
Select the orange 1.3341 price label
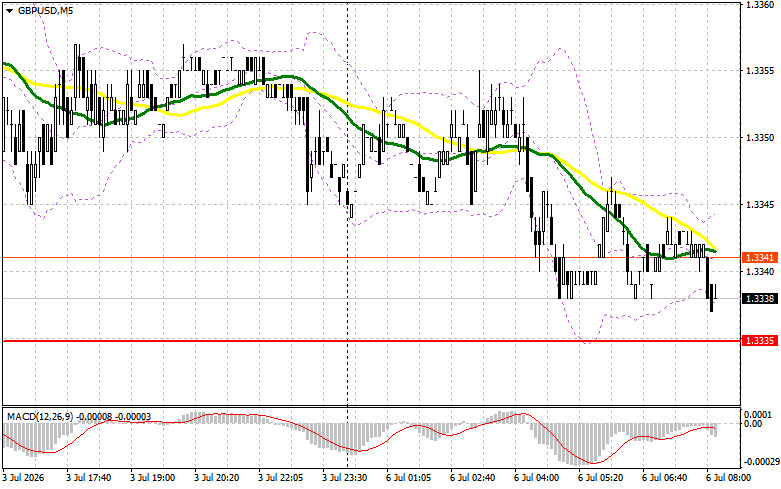click(760, 257)
